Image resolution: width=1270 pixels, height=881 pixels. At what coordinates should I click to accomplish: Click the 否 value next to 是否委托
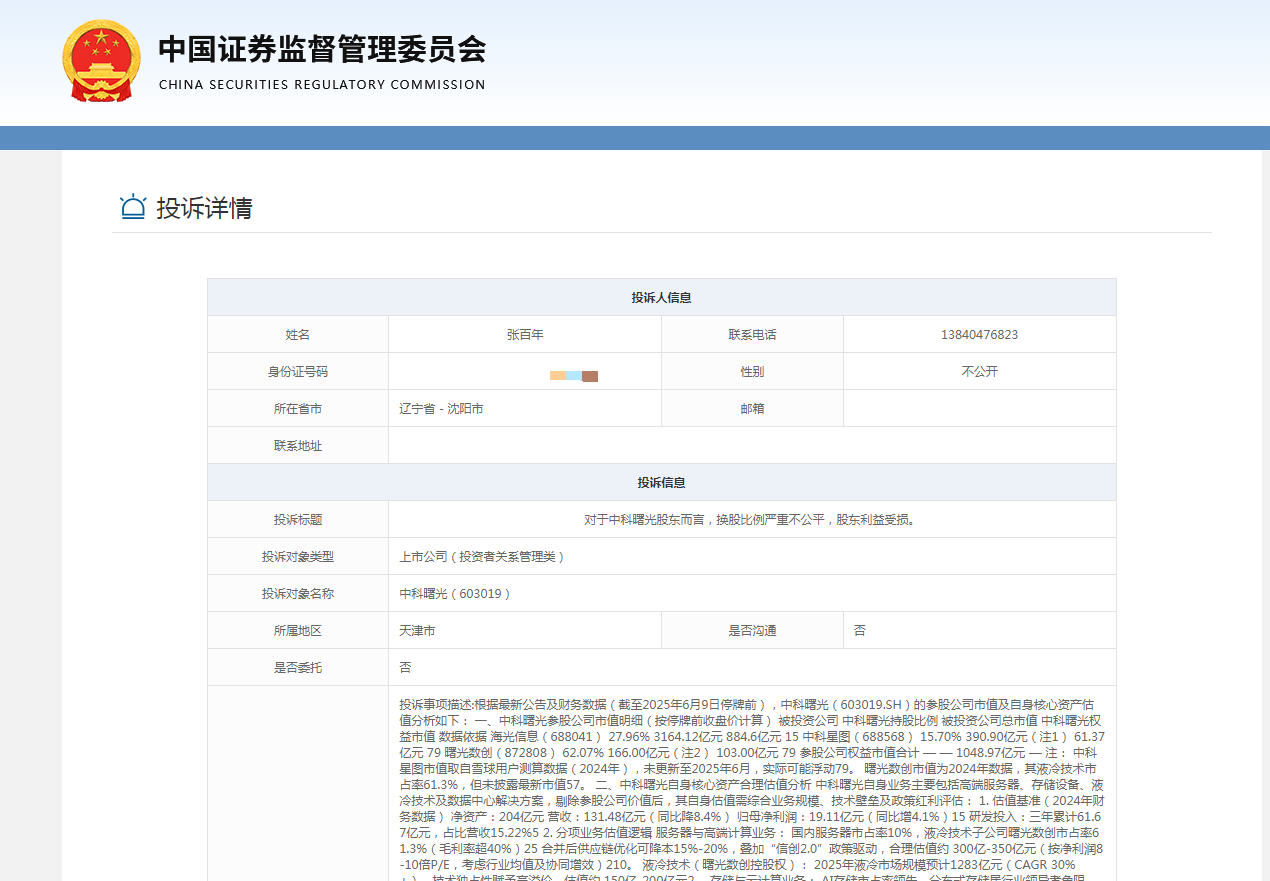tap(405, 668)
